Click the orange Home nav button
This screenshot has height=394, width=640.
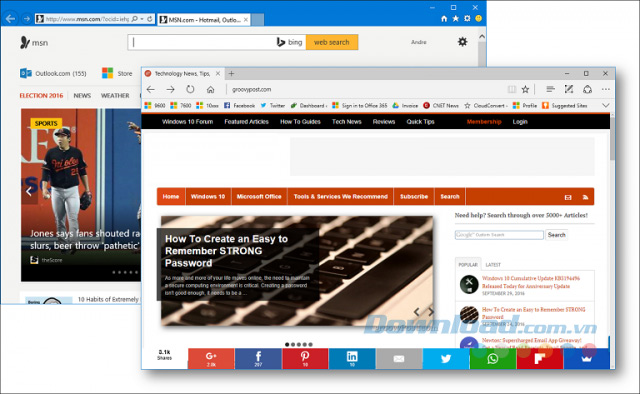[x=171, y=196]
